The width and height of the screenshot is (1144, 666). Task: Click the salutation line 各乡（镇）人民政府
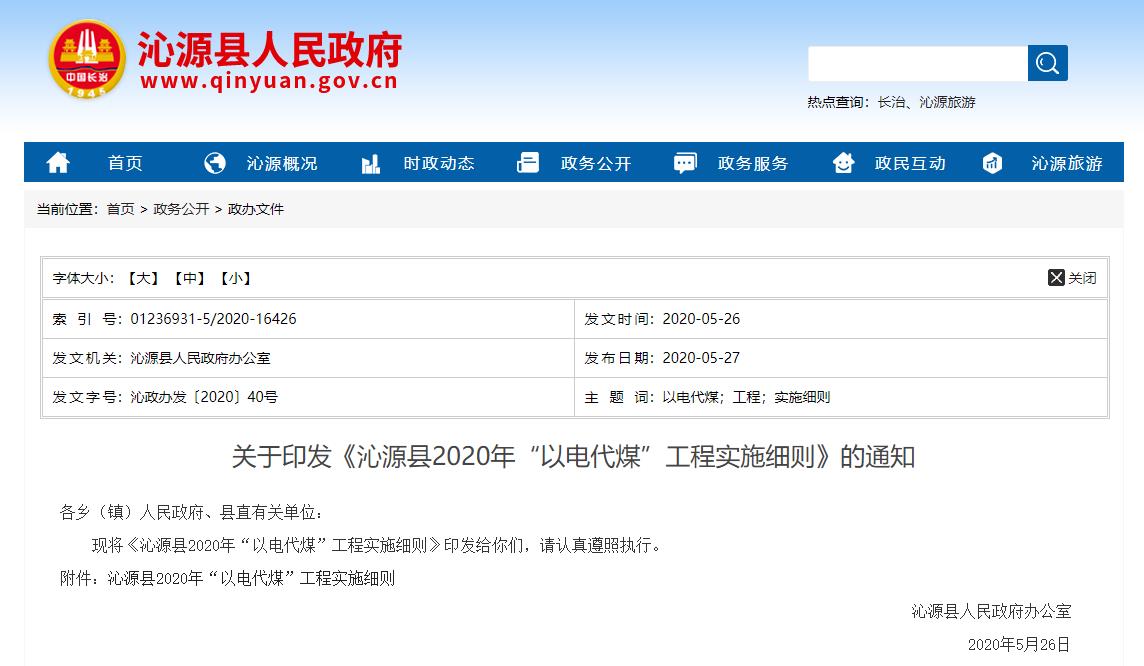tap(190, 513)
